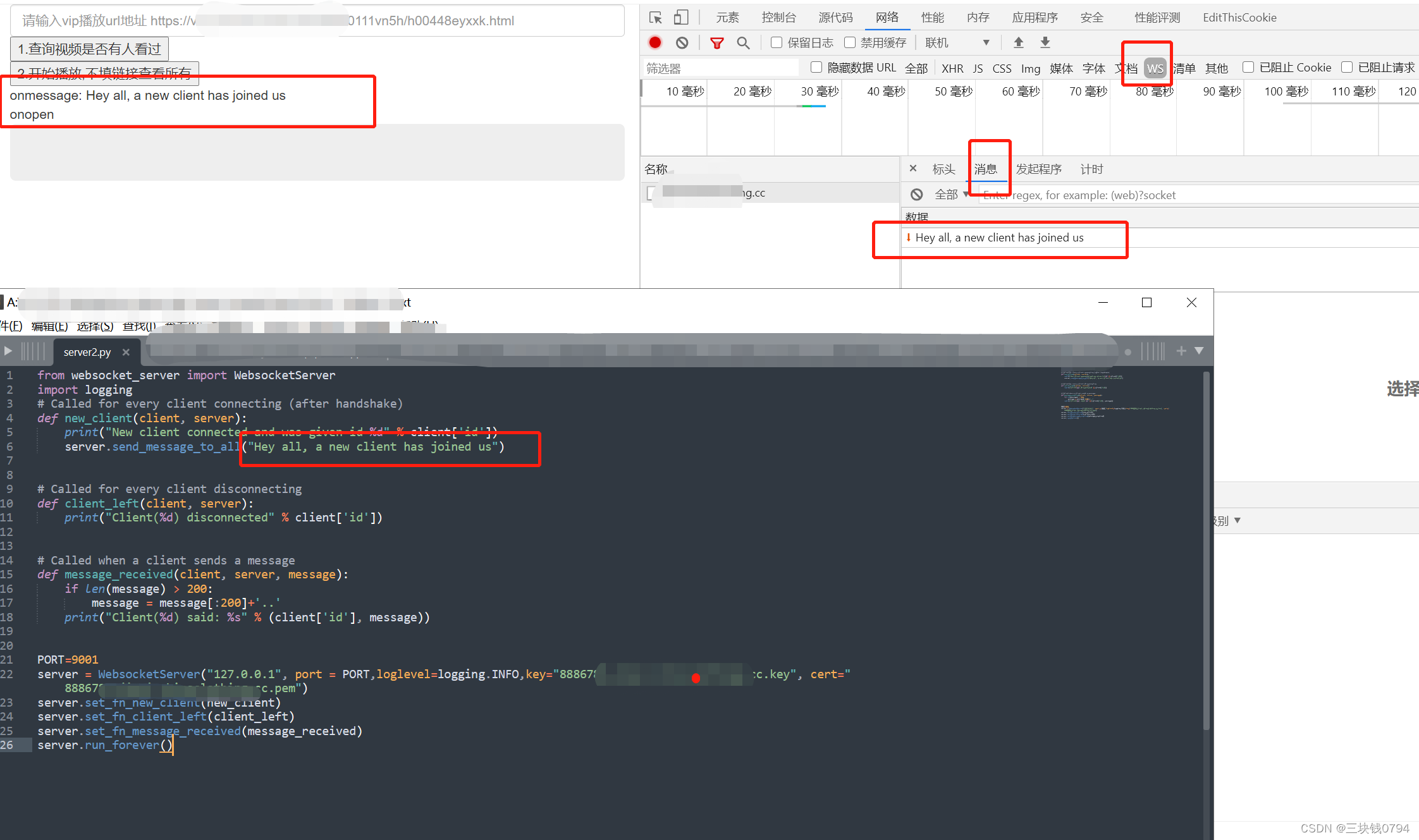Select the Messages tab in details
Image resolution: width=1419 pixels, height=840 pixels.
click(985, 169)
